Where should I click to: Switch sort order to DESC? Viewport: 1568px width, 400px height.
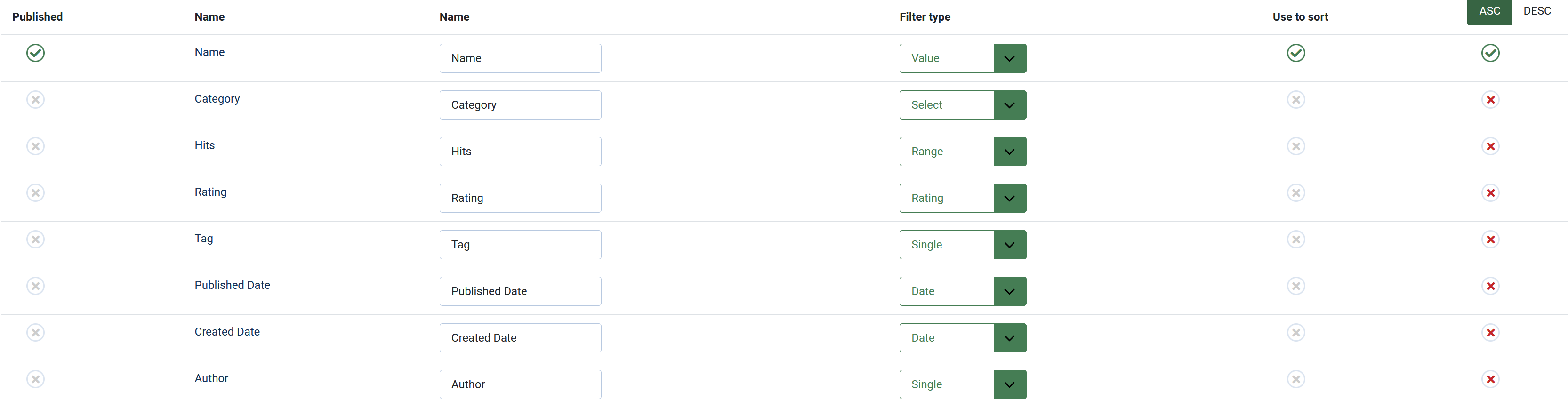click(1537, 11)
